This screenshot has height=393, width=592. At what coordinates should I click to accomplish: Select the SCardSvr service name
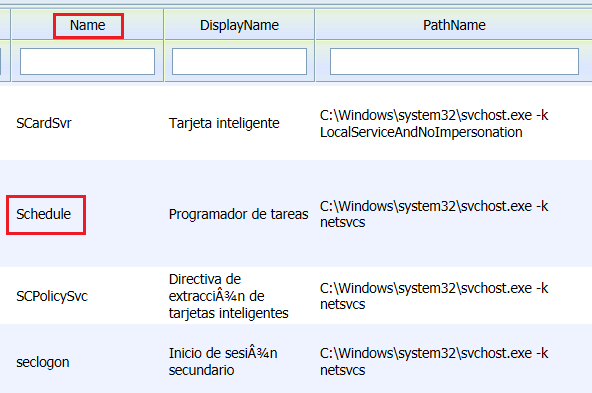pos(44,123)
